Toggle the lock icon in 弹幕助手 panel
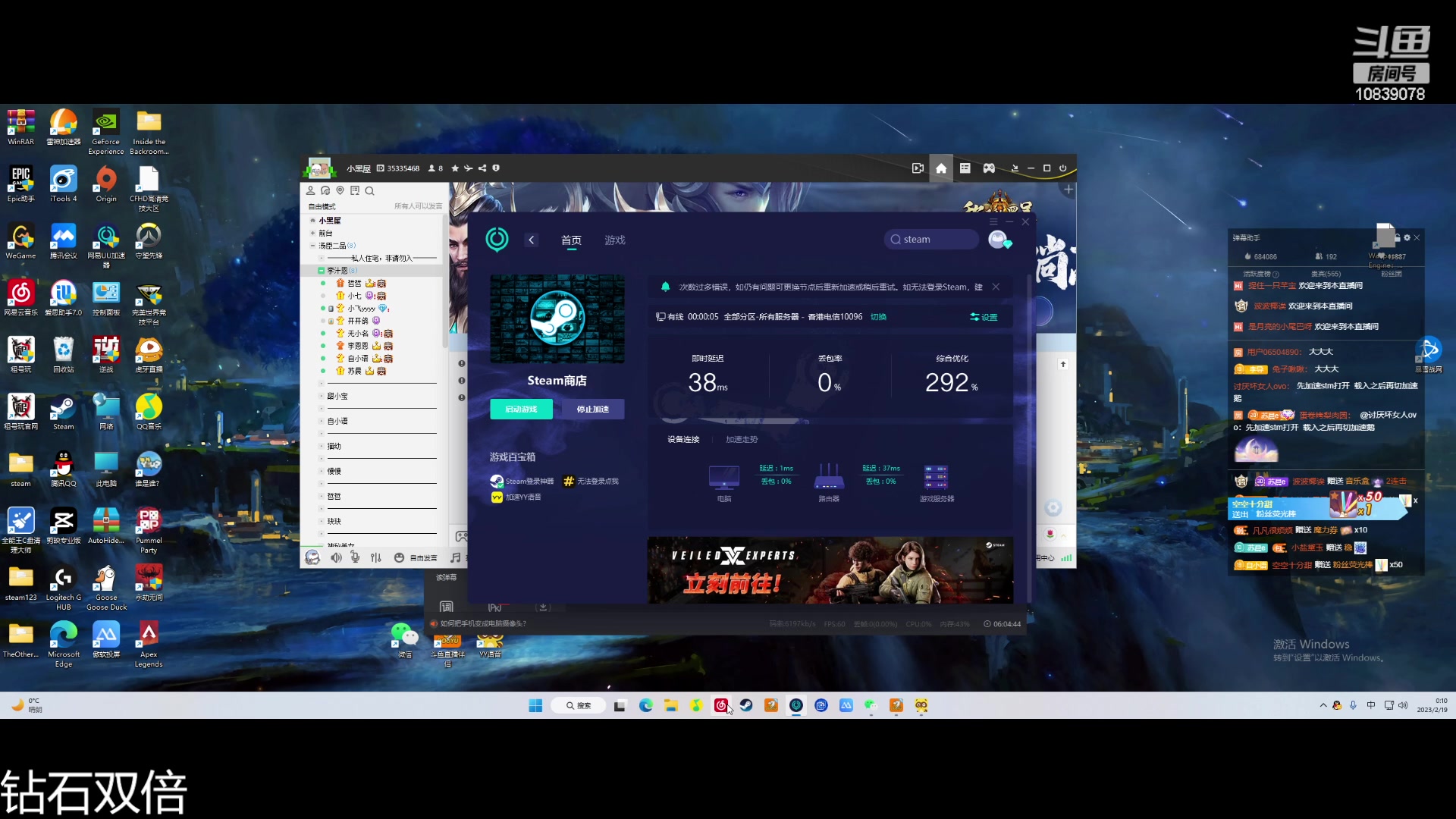Viewport: 1456px width, 819px height. pos(1397,238)
